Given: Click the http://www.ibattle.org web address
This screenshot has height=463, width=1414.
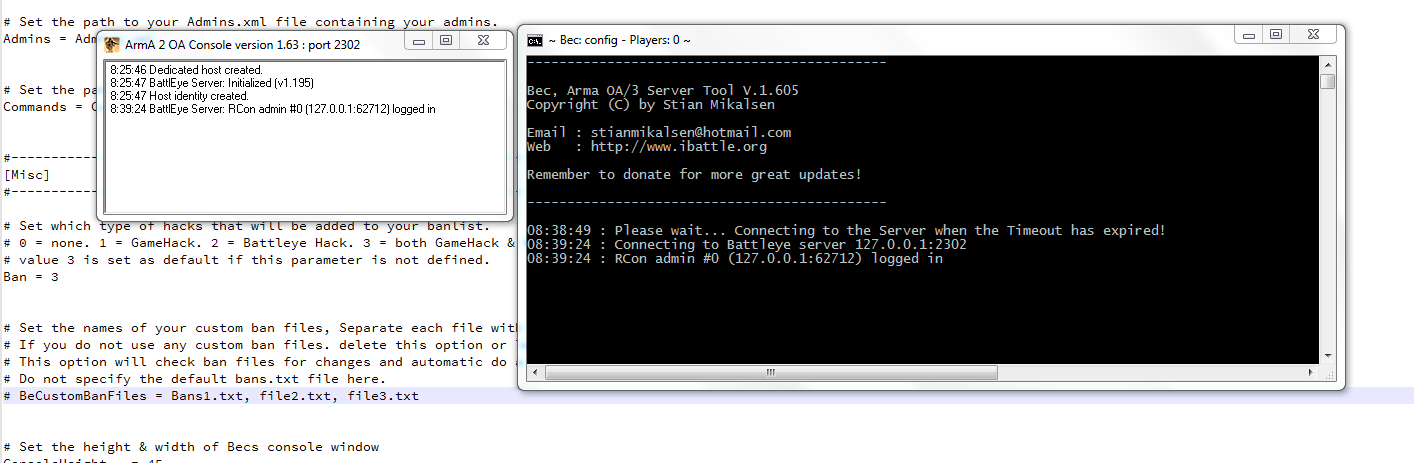Looking at the screenshot, I should pos(679,146).
